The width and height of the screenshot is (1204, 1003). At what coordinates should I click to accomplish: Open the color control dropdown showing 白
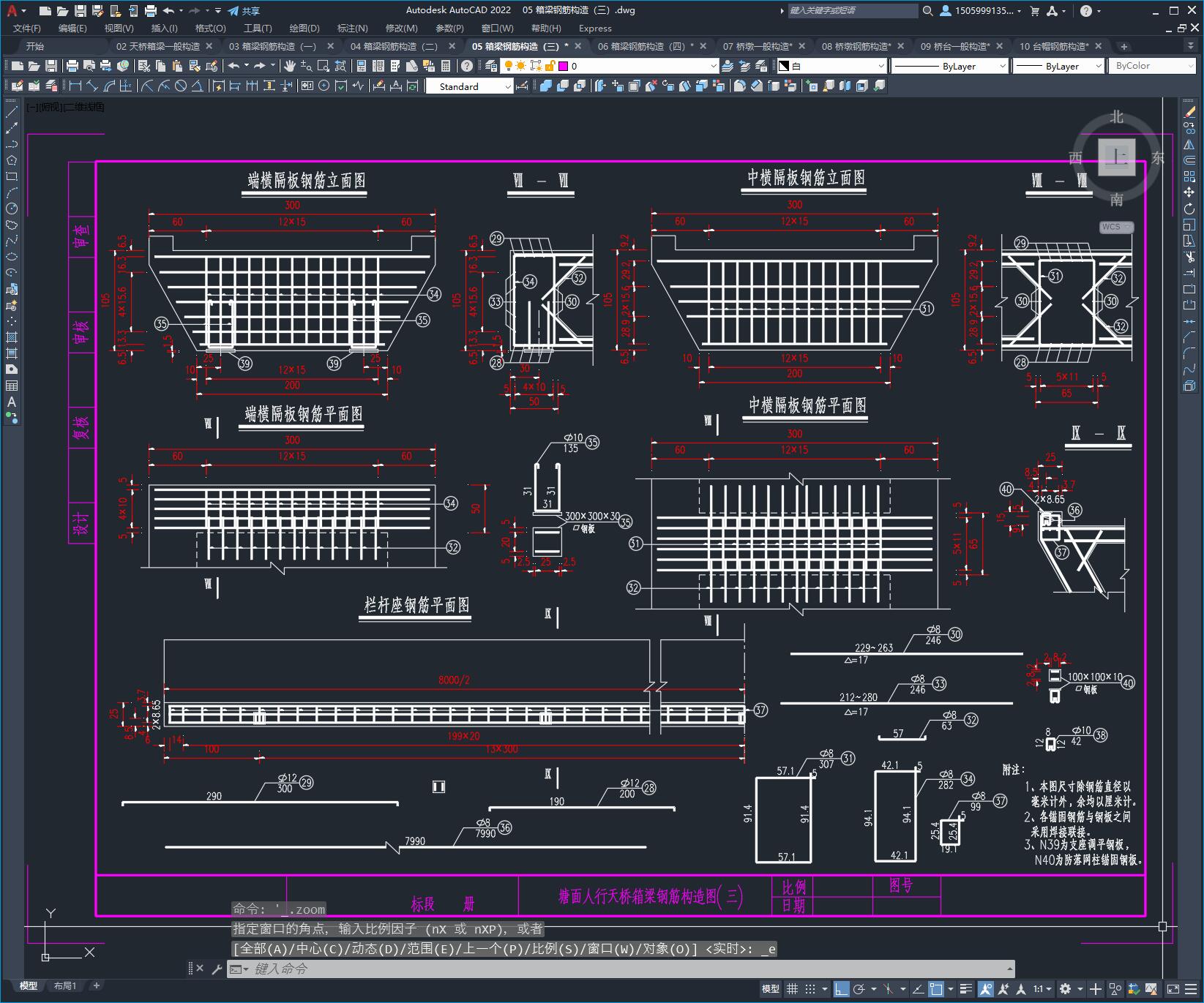click(x=831, y=66)
